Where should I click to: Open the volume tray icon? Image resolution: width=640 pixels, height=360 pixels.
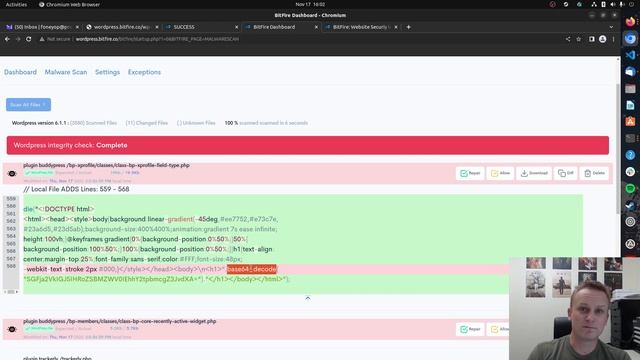(x=612, y=4)
